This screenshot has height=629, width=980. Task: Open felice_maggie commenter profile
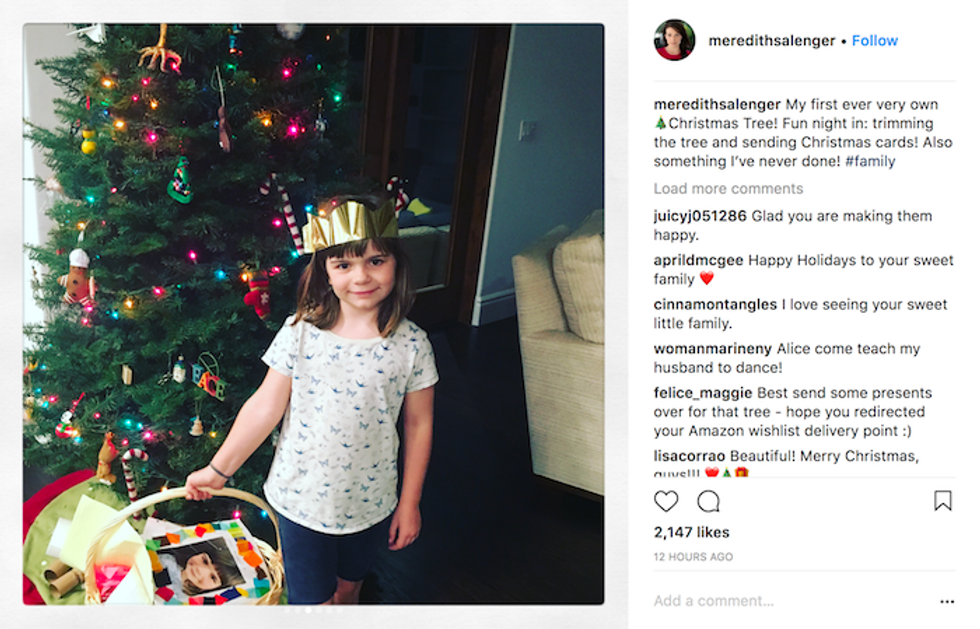tap(702, 393)
